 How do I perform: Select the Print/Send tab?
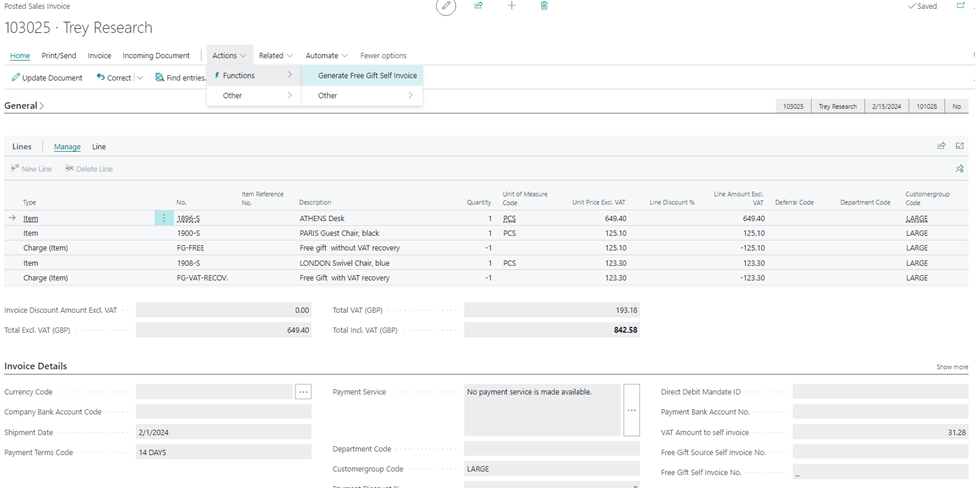[59, 55]
